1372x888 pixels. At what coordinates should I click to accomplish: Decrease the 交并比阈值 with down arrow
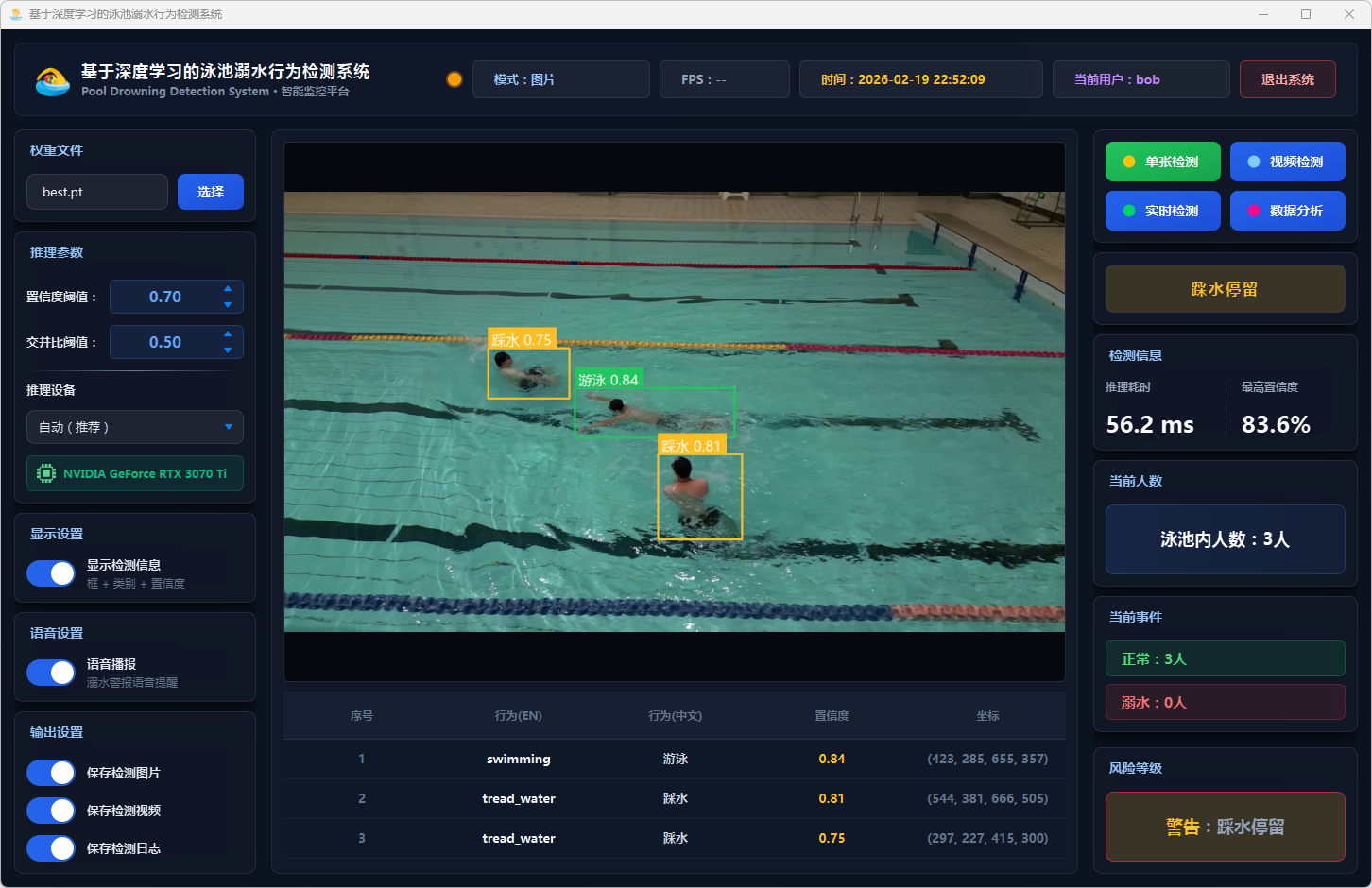pyautogui.click(x=228, y=350)
